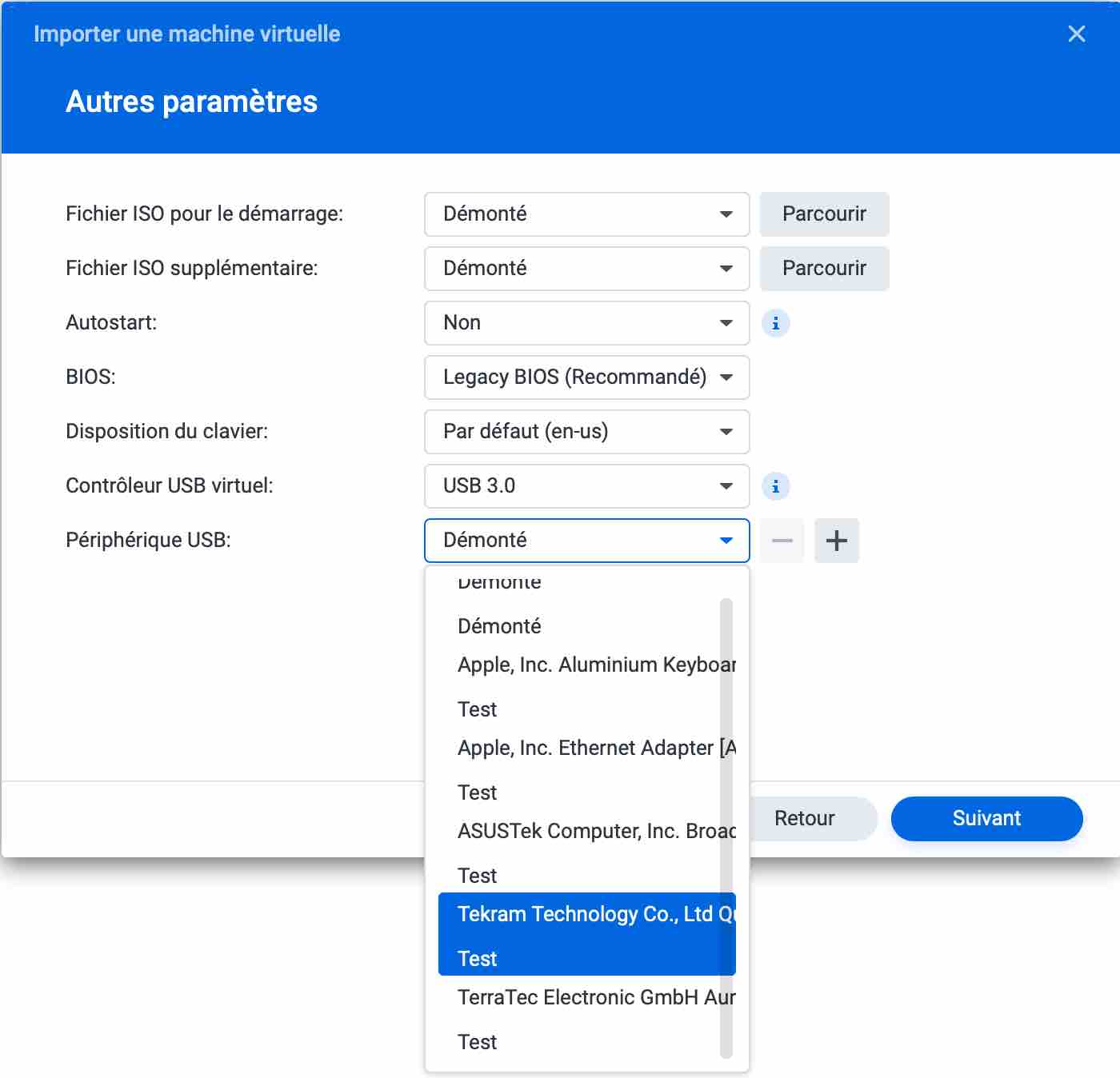Click Parcourir for the additional ISO file
This screenshot has height=1078, width=1120.
[x=824, y=269]
